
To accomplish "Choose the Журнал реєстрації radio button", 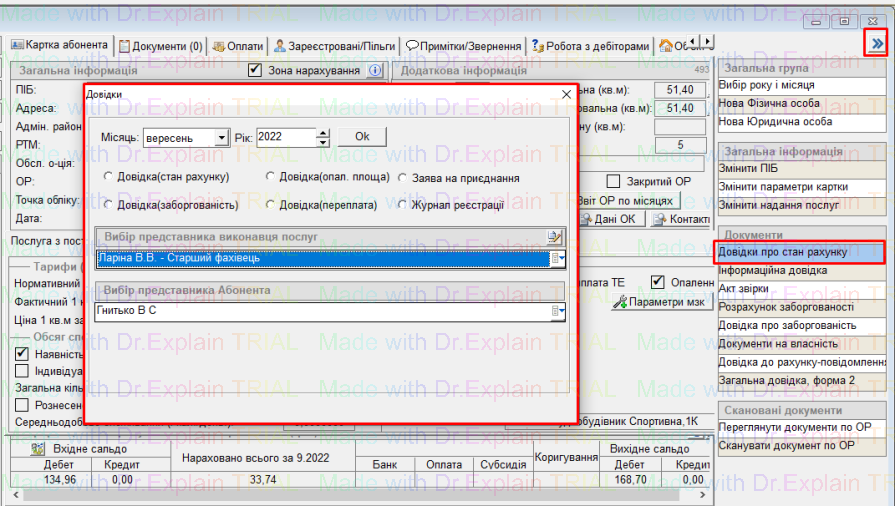I will [403, 204].
